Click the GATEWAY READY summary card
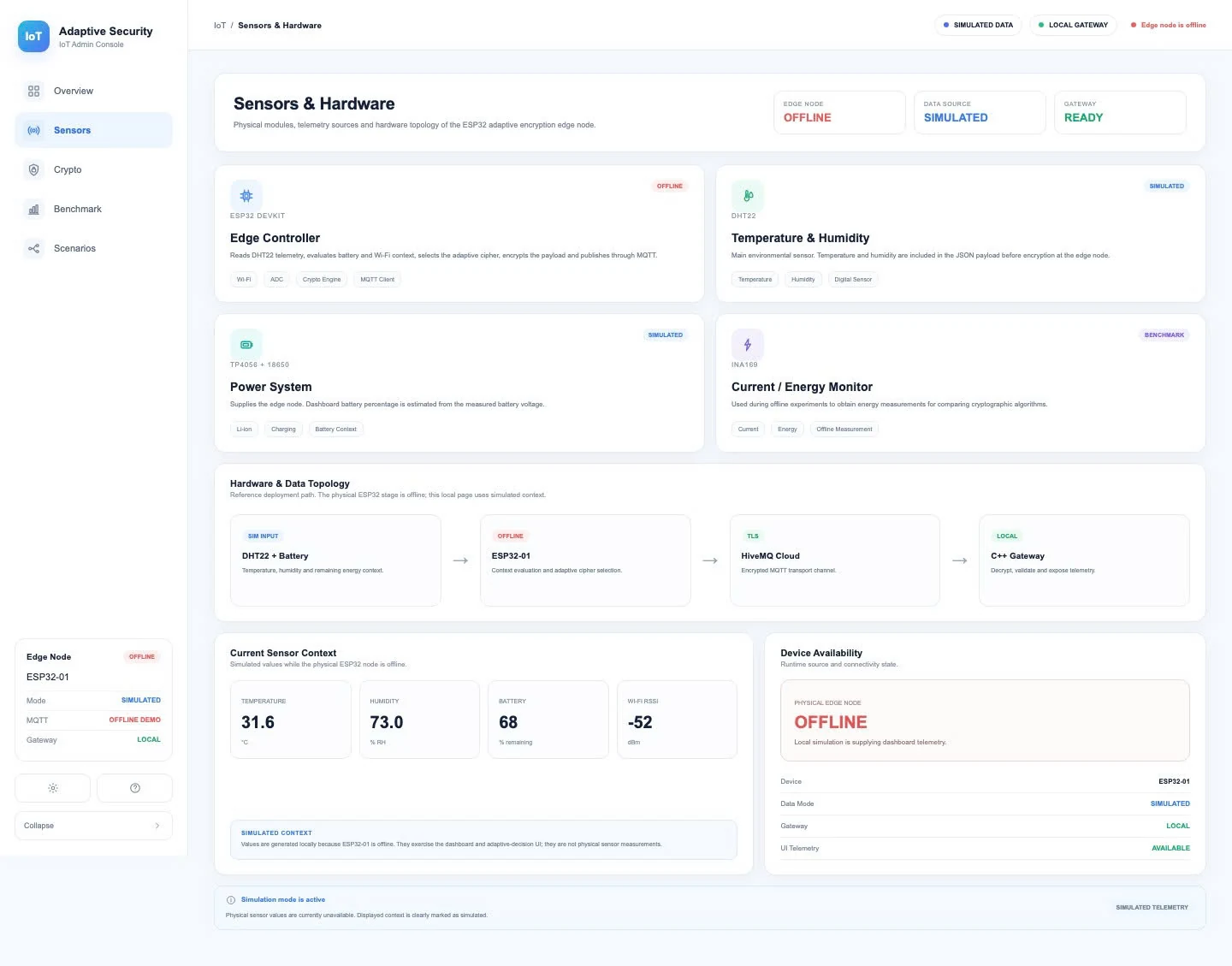Screen dimensions: 1232x966 click(x=1120, y=112)
